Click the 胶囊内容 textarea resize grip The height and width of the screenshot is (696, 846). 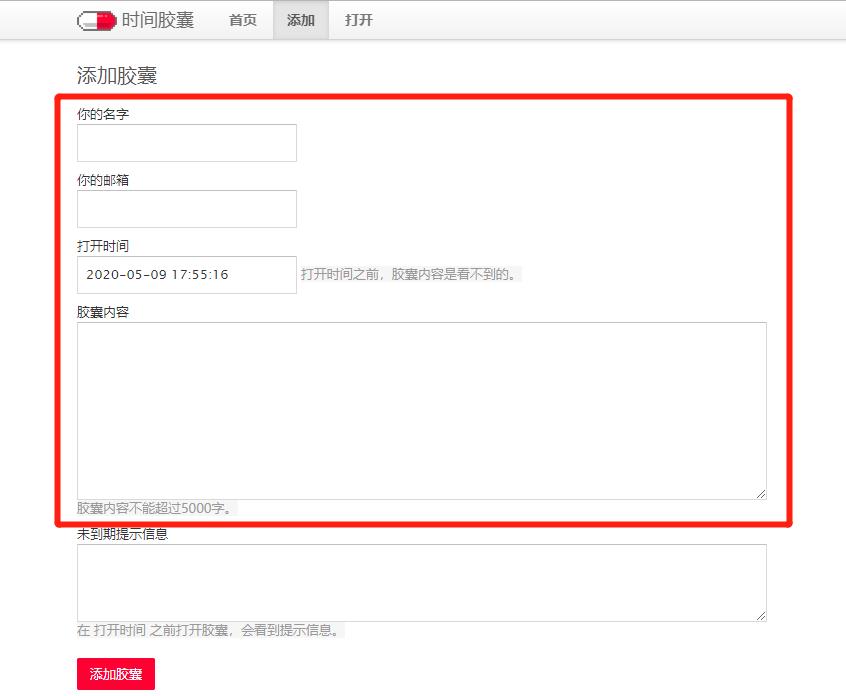tap(761, 493)
